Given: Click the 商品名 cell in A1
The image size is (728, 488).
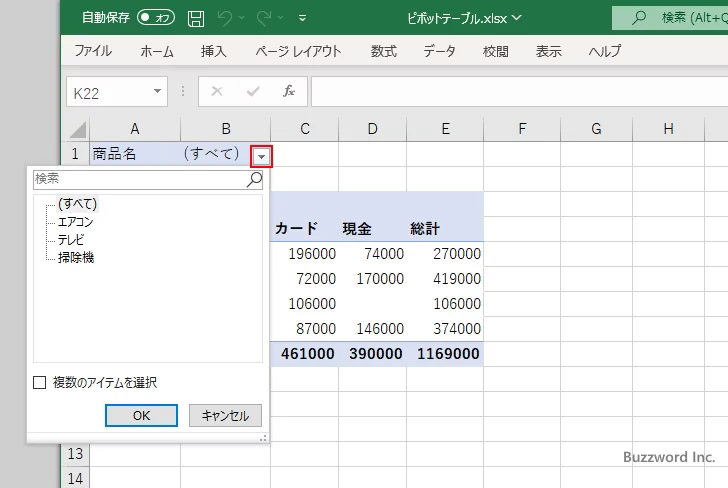Looking at the screenshot, I should tap(135, 154).
